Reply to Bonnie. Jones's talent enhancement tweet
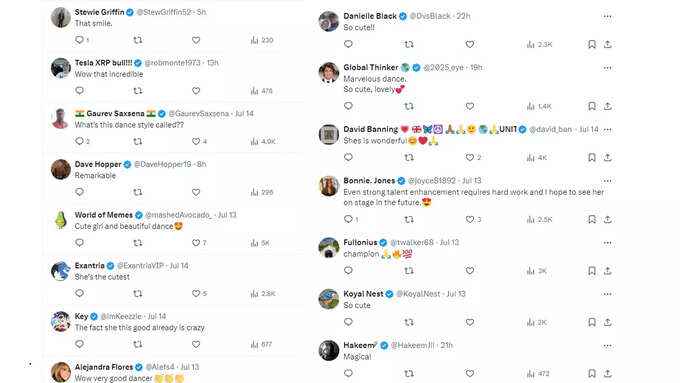Viewport: 680px width, 383px height. 348,219
